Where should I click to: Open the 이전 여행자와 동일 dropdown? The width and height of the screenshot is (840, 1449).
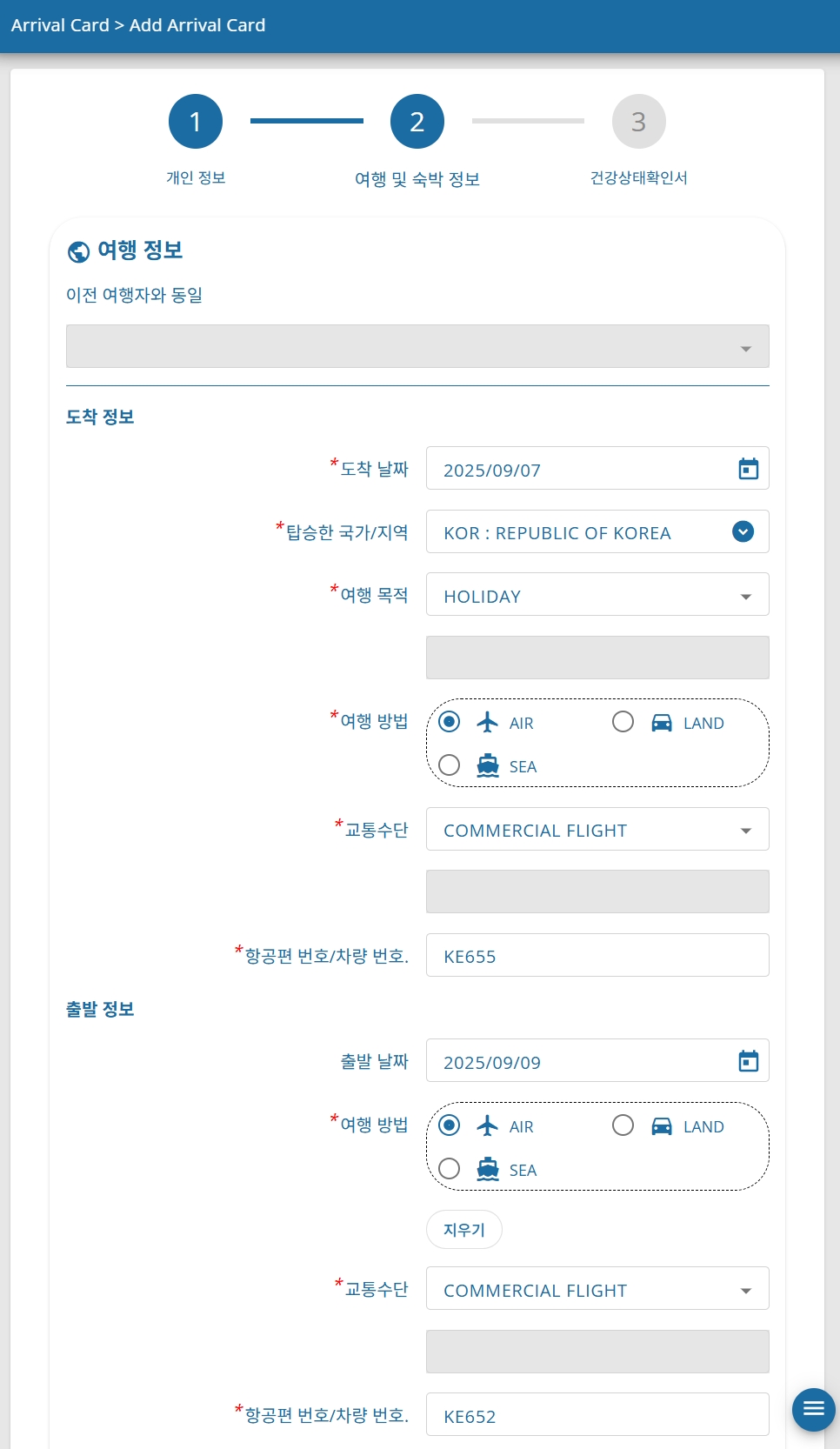[417, 346]
